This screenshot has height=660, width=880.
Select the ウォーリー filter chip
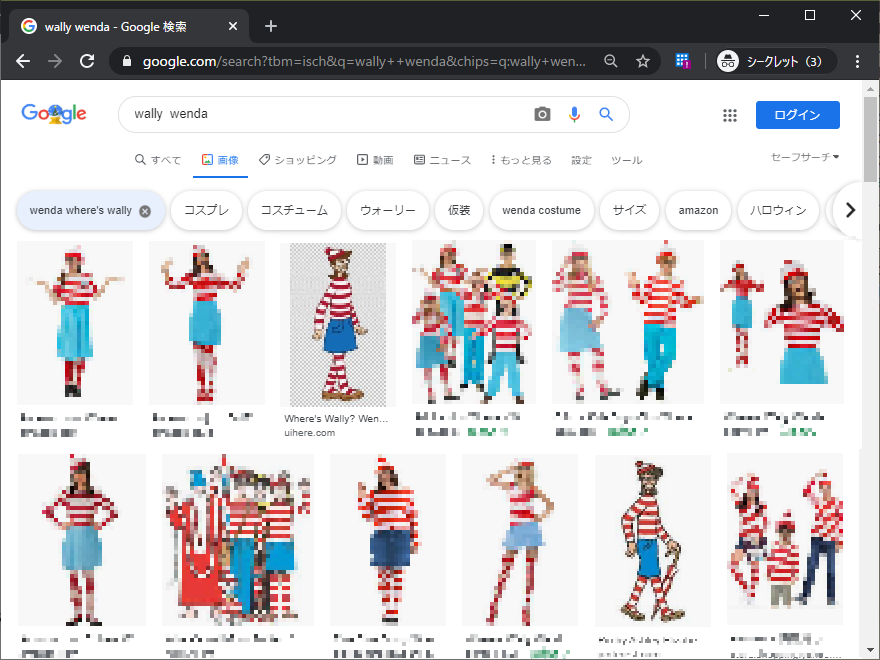[388, 210]
